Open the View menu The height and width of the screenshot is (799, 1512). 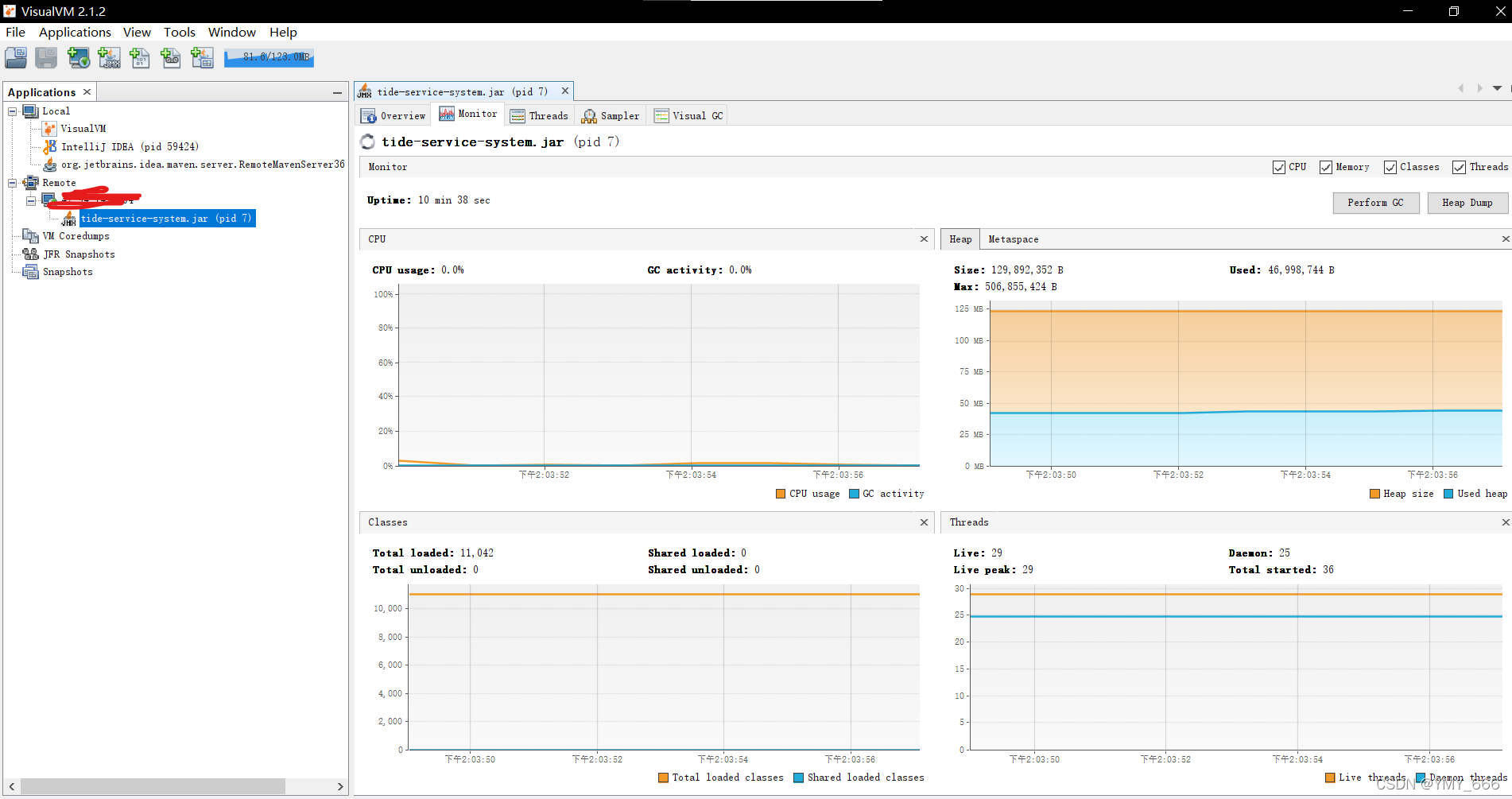[137, 32]
